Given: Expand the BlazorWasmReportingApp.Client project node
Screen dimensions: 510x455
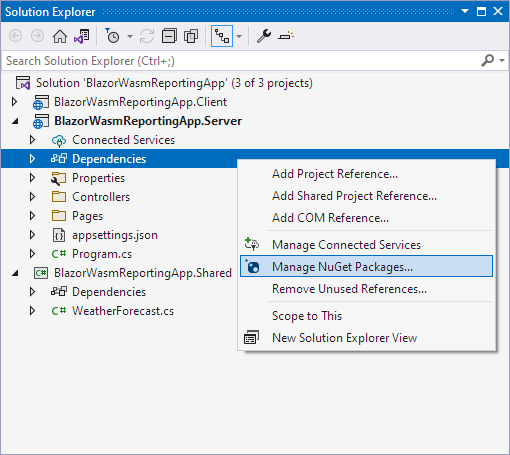Looking at the screenshot, I should [x=14, y=102].
